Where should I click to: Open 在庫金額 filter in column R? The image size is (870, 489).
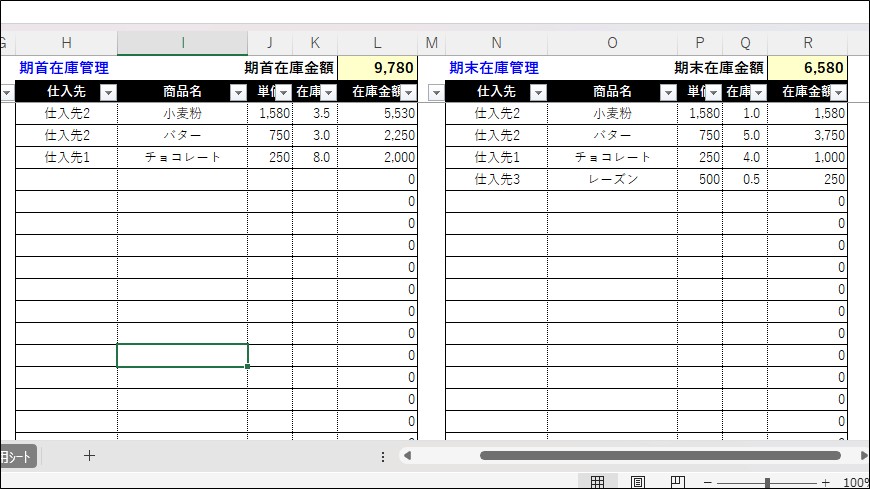[x=838, y=92]
